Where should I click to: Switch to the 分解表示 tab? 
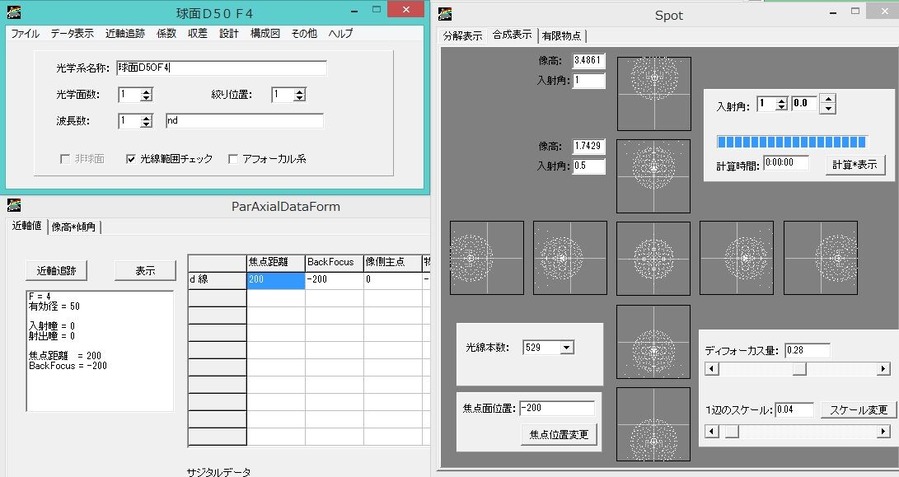[463, 36]
